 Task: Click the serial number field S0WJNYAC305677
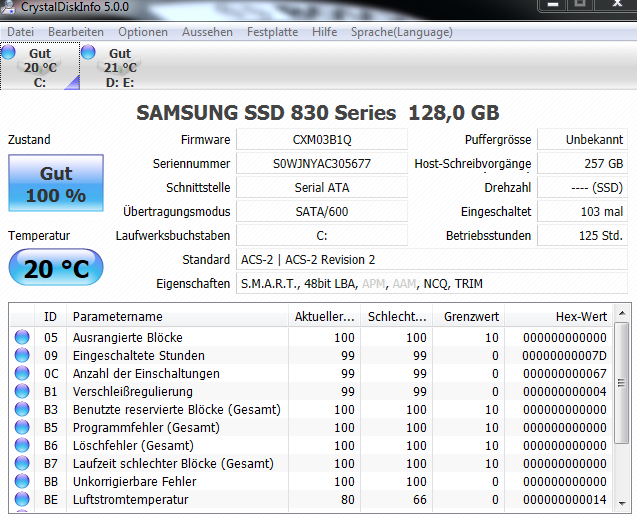(x=322, y=163)
